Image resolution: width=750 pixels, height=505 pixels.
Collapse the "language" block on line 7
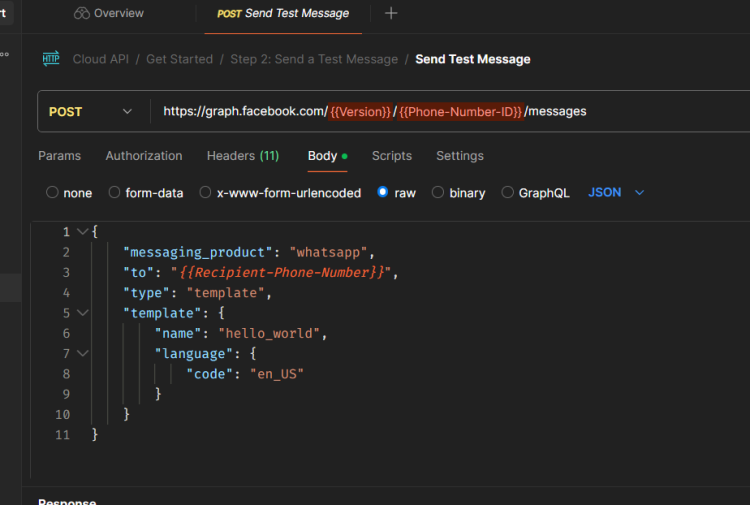(82, 353)
